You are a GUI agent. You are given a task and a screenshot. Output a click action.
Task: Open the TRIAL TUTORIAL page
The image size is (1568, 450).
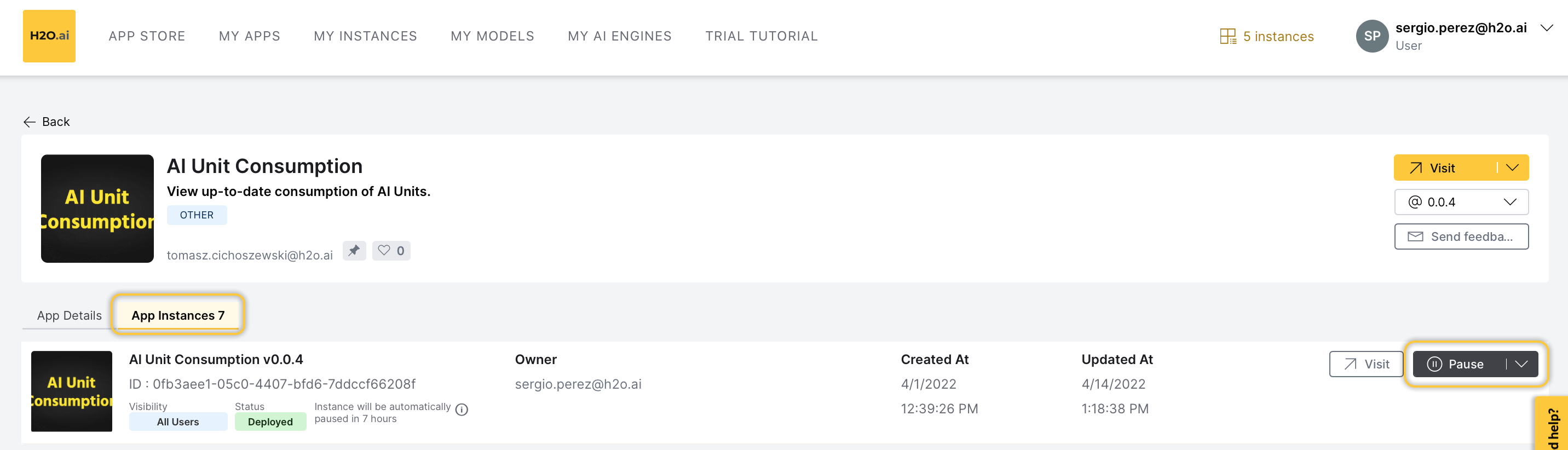point(761,36)
